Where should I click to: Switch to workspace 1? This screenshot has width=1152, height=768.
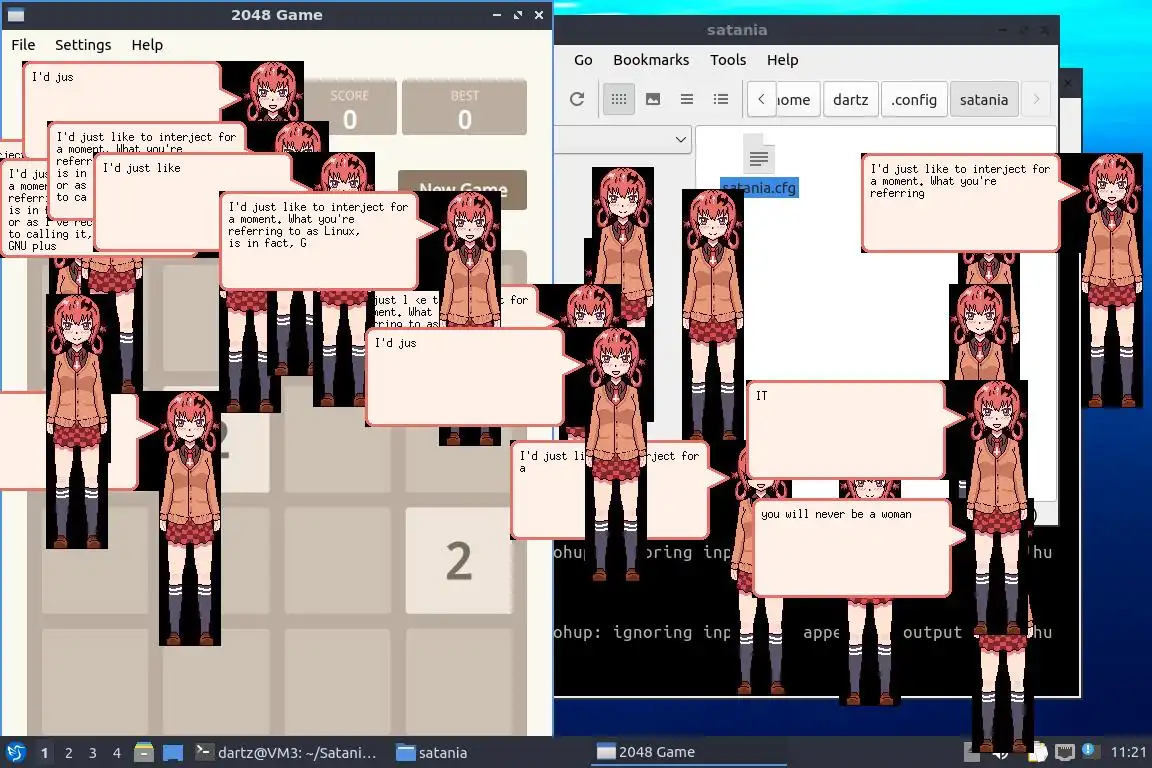(x=44, y=753)
